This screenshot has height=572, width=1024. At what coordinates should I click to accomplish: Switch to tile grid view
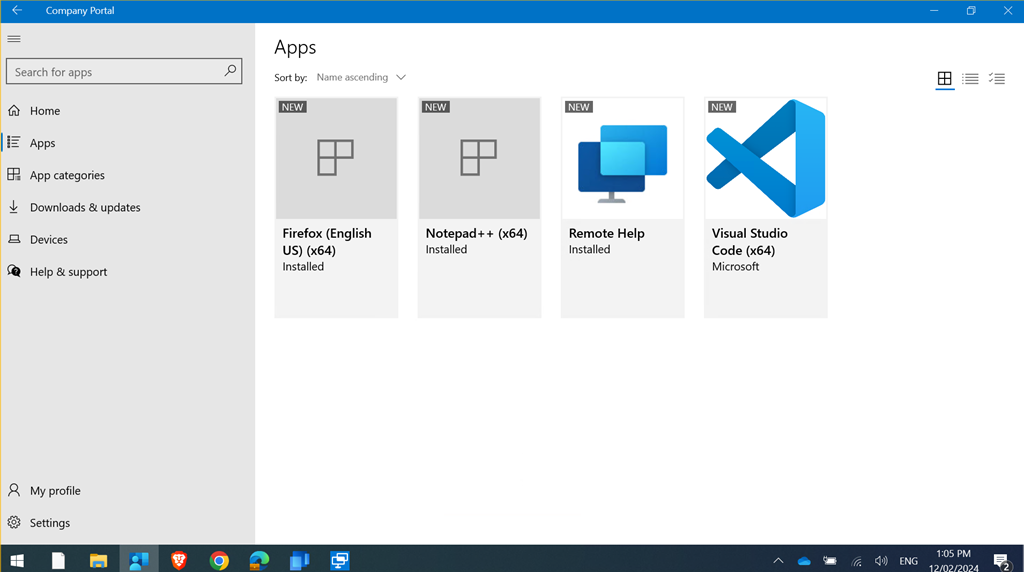(944, 79)
